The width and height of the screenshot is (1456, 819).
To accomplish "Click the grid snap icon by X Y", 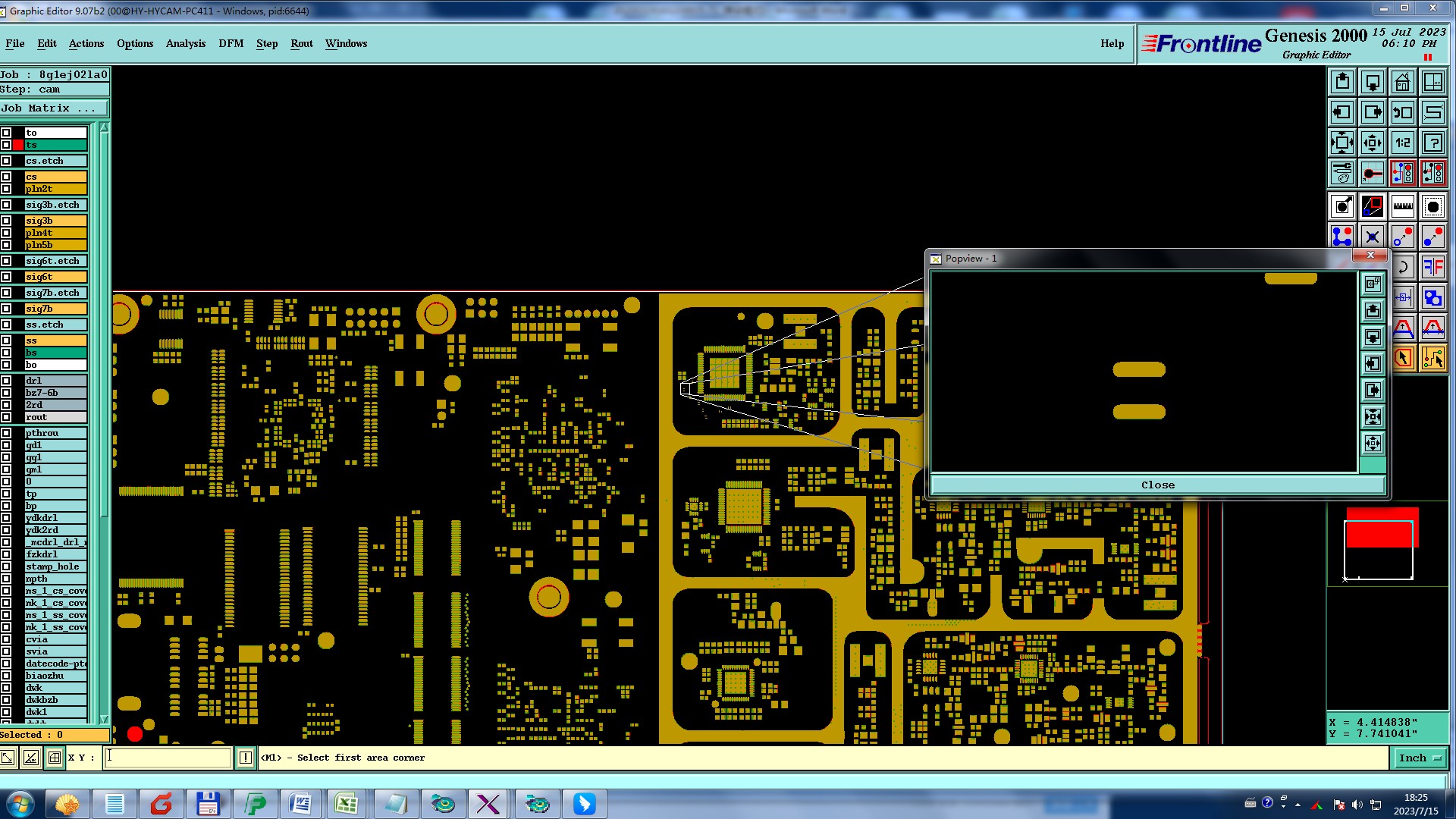I will (x=55, y=758).
